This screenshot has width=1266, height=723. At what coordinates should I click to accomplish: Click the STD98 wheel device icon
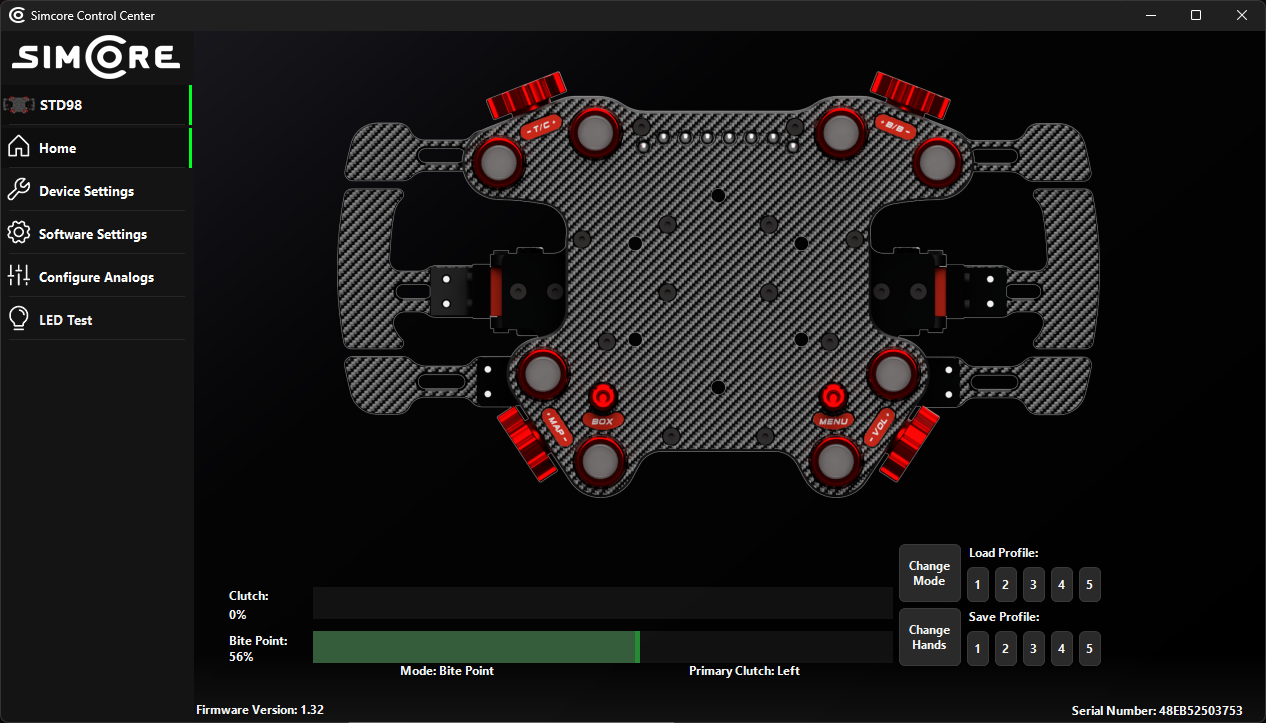click(19, 104)
